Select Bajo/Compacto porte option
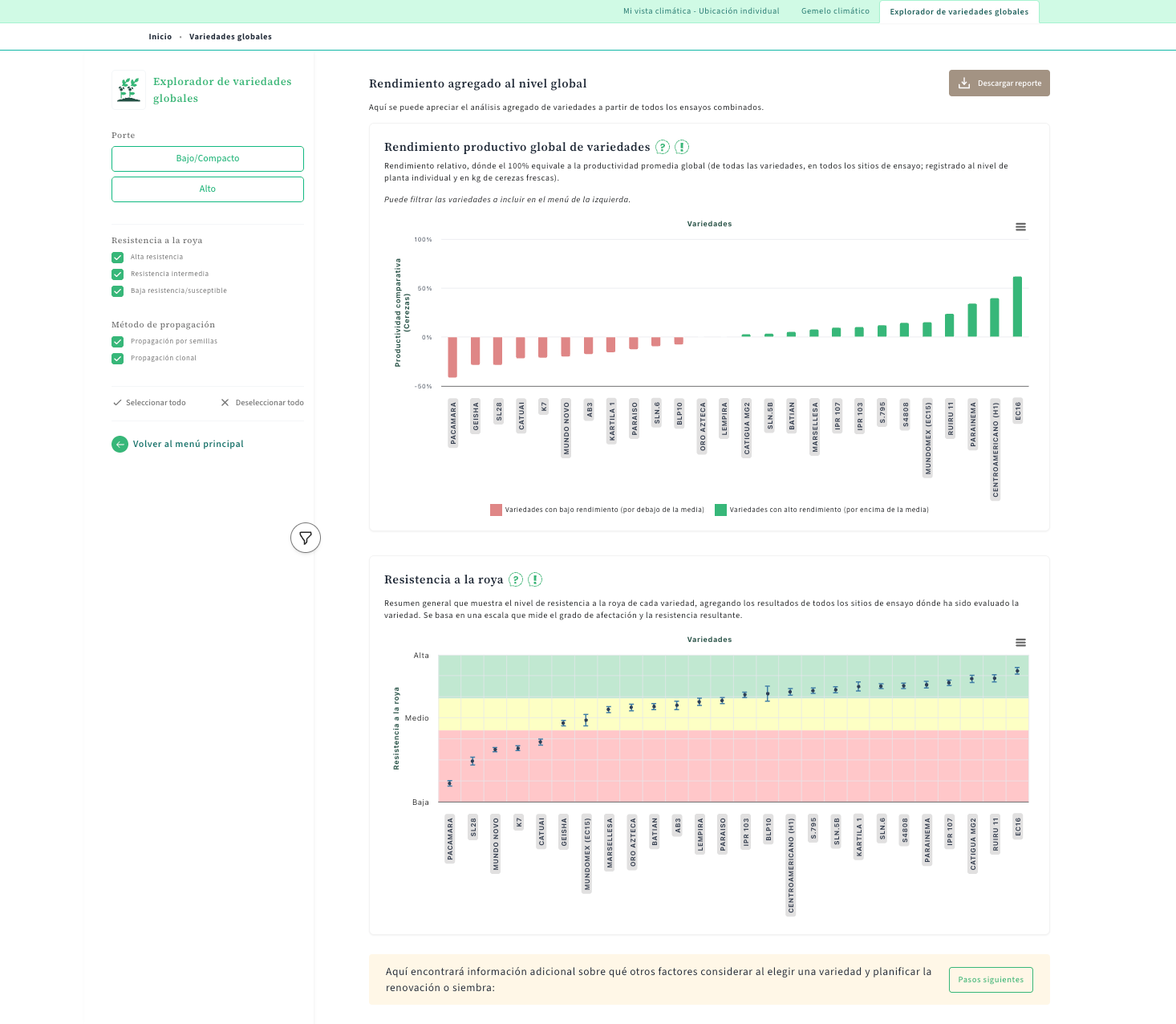Viewport: 1176px width, 1024px height. click(x=208, y=159)
